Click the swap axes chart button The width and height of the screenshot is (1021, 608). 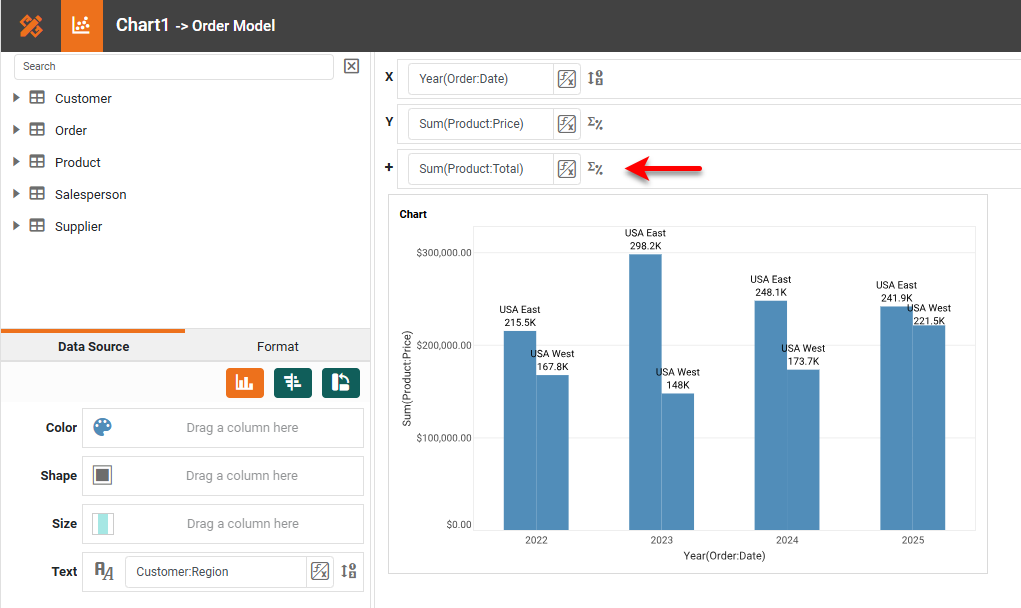[x=341, y=382]
